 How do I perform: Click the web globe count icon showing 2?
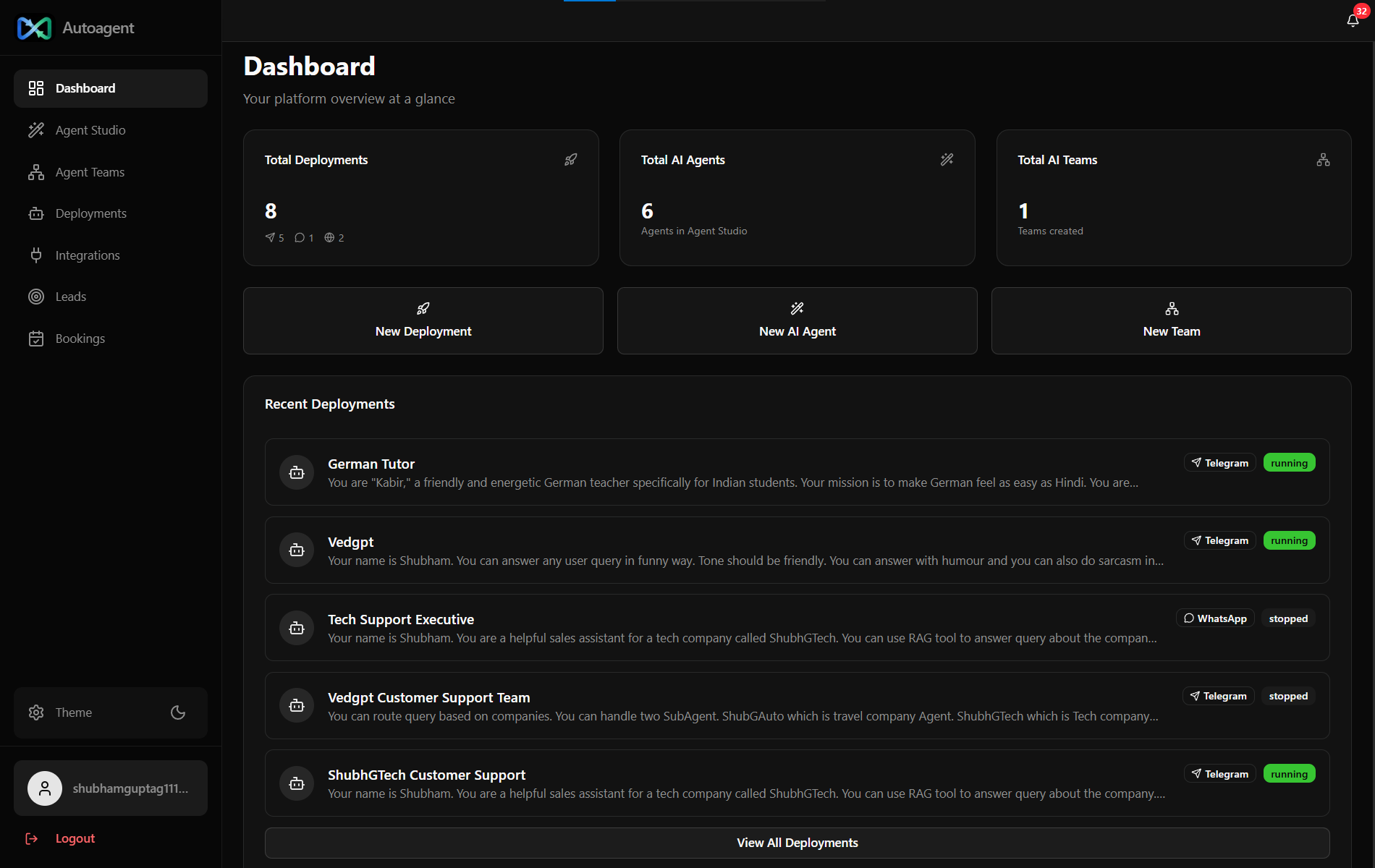pos(329,237)
